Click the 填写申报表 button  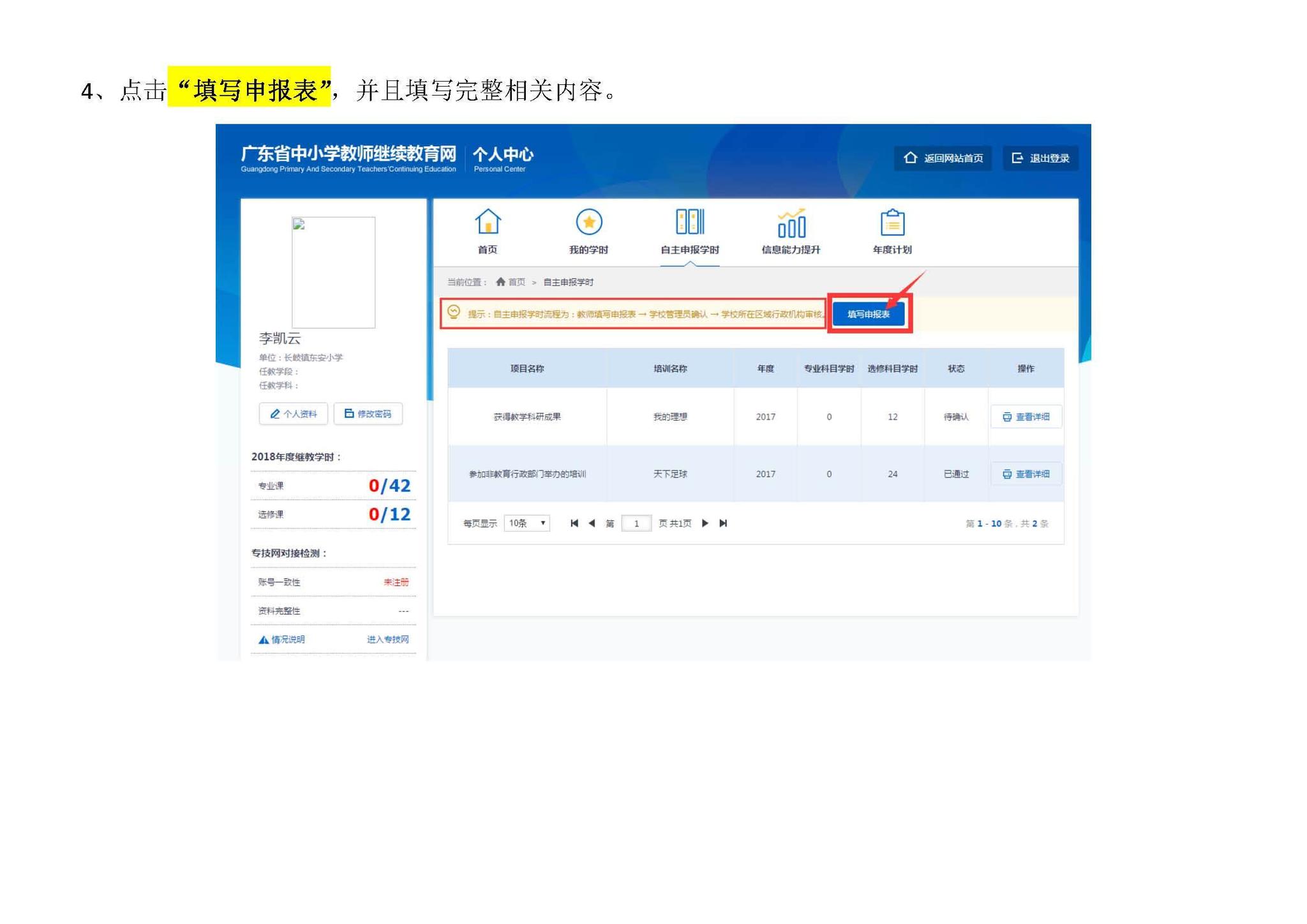(868, 314)
